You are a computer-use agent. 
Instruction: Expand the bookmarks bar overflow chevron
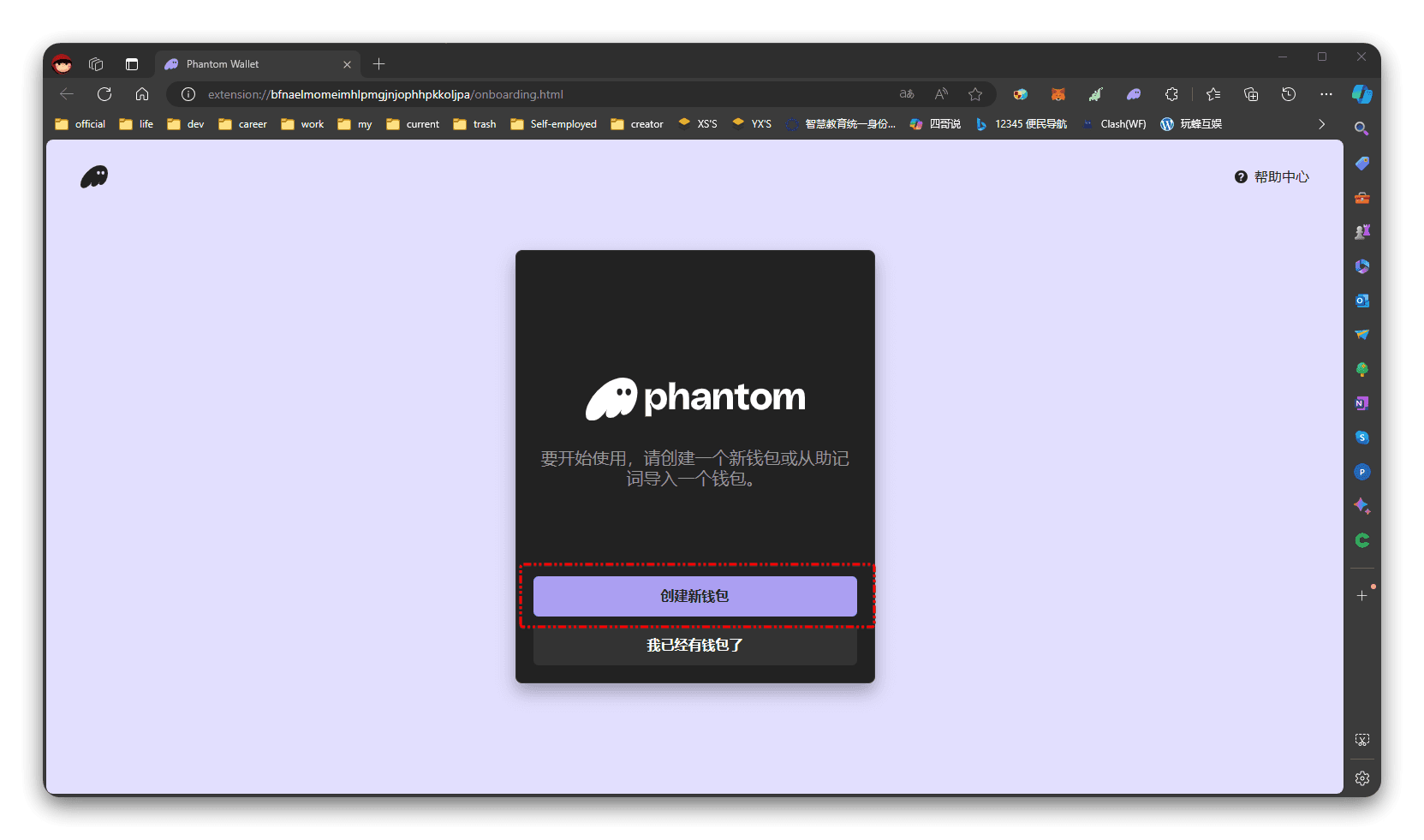coord(1322,124)
